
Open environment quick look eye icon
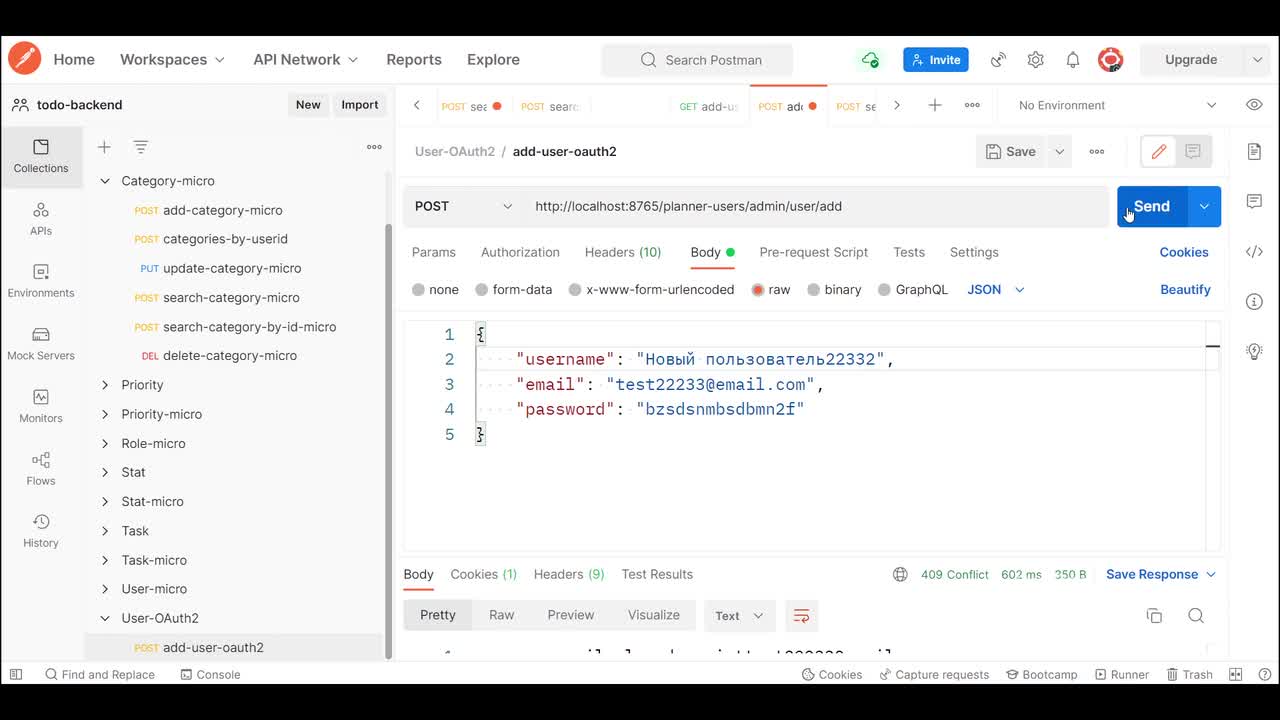[1254, 105]
